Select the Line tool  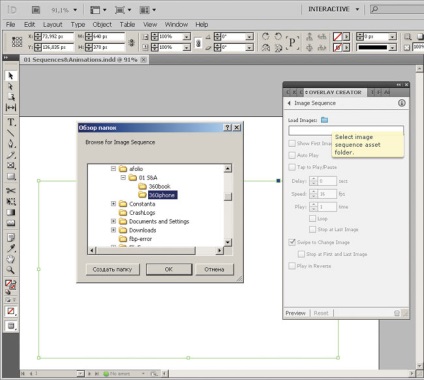pyautogui.click(x=11, y=133)
